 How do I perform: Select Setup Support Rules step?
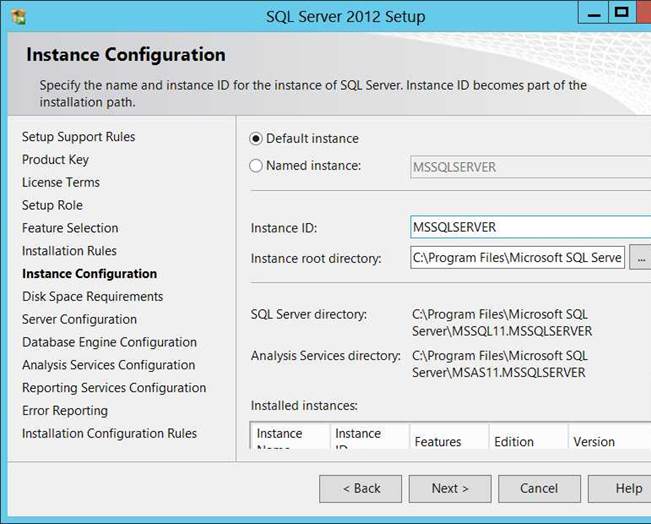coord(78,137)
